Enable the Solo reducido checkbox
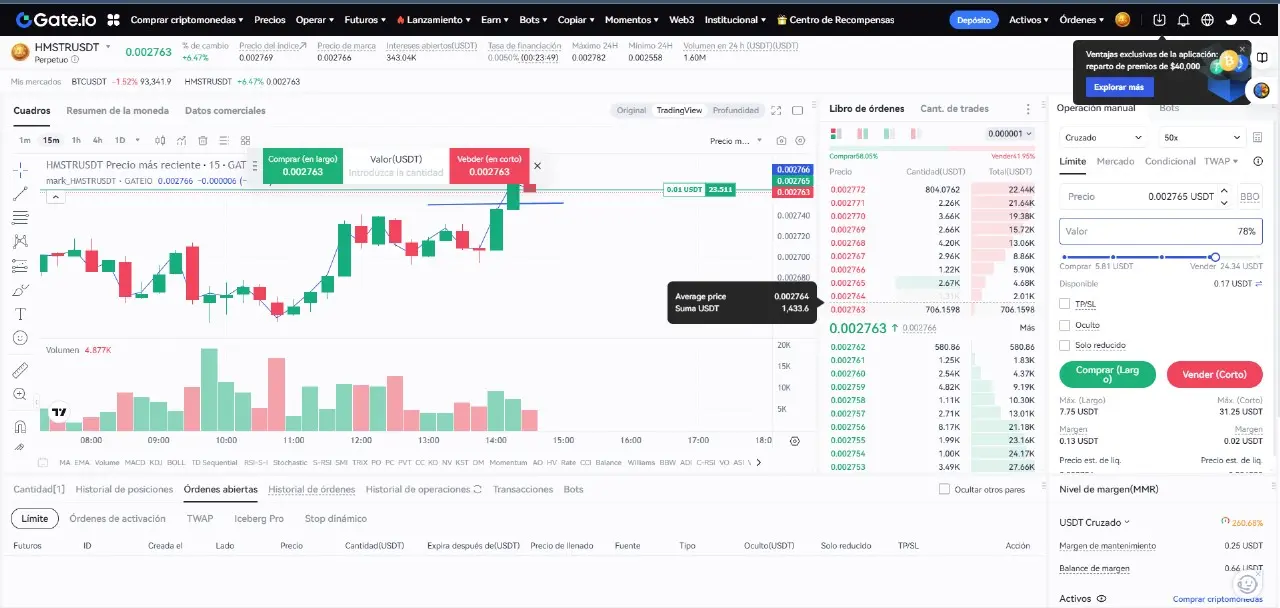This screenshot has width=1280, height=608. coord(1065,345)
